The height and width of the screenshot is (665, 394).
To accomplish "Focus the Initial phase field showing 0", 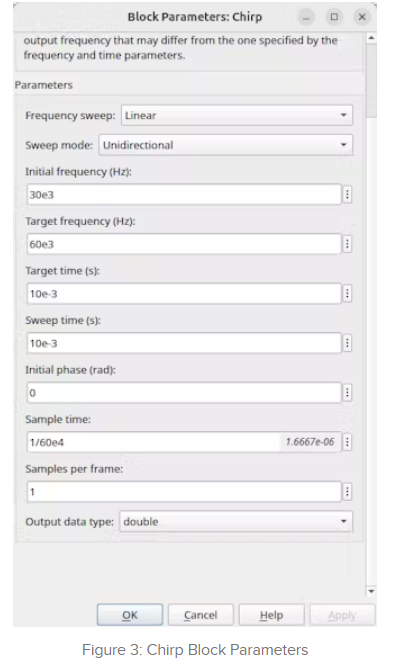I will (x=184, y=393).
